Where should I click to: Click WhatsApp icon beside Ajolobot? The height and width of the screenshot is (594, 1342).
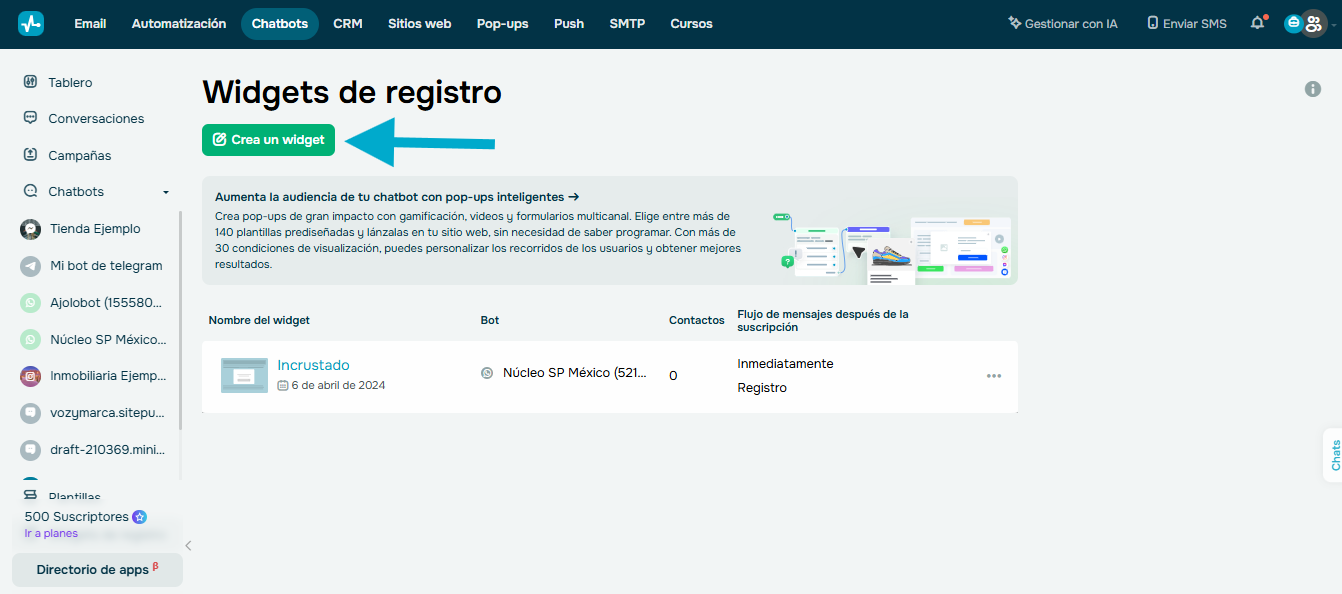tap(30, 302)
